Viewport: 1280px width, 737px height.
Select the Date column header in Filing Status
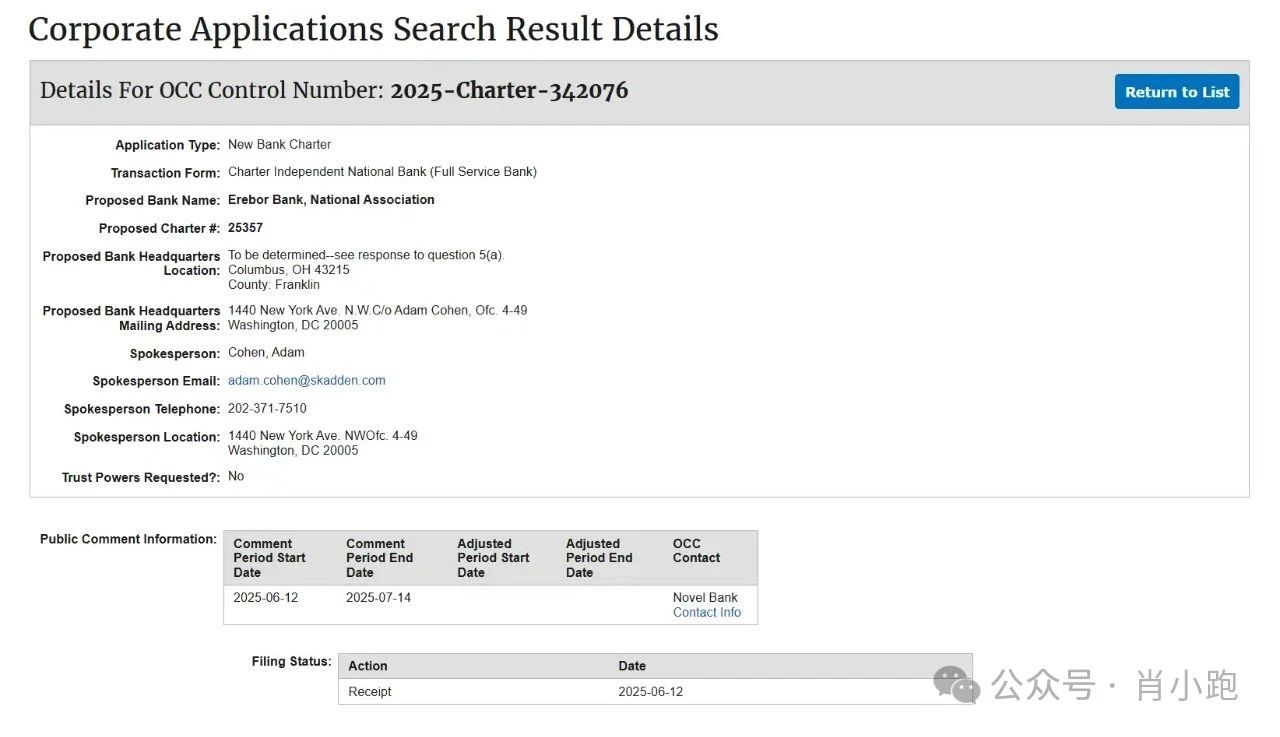632,666
